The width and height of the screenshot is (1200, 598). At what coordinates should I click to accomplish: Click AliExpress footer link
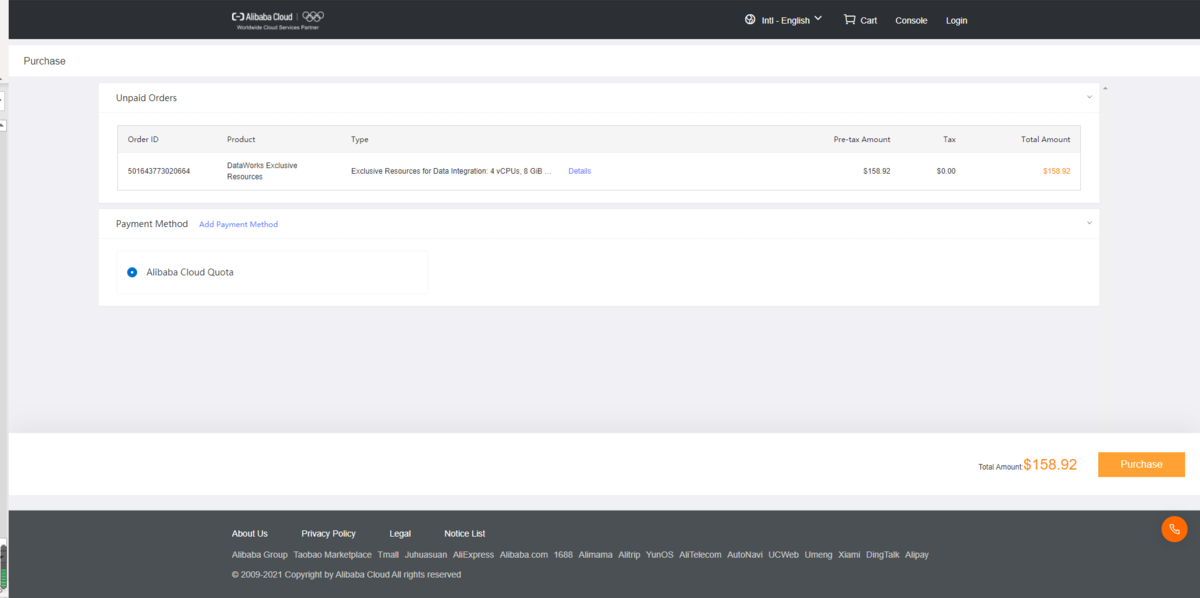click(x=473, y=554)
